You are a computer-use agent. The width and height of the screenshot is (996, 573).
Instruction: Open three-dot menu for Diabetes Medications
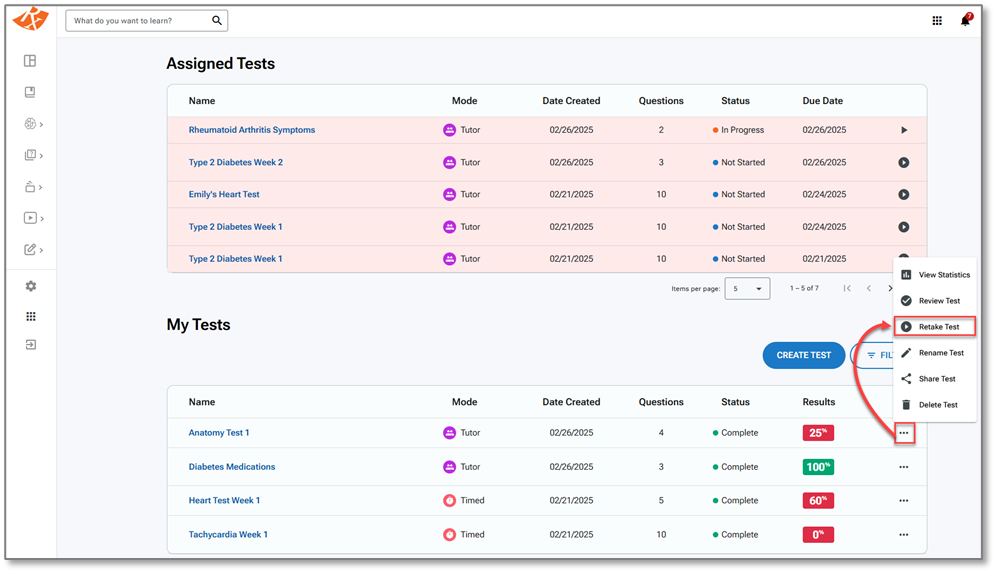pos(903,467)
